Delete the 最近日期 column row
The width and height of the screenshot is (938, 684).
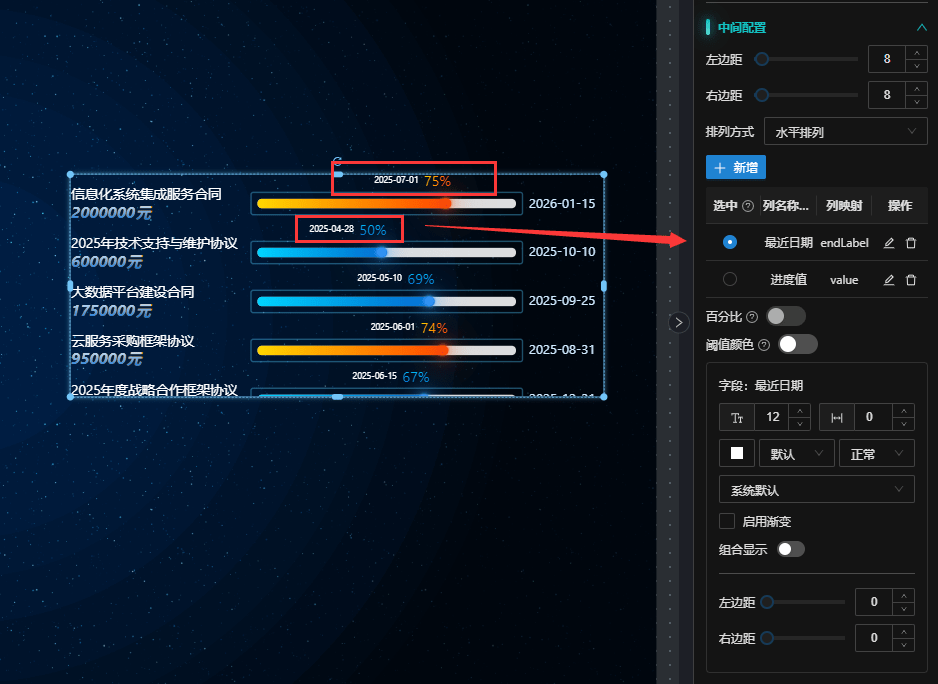point(911,243)
